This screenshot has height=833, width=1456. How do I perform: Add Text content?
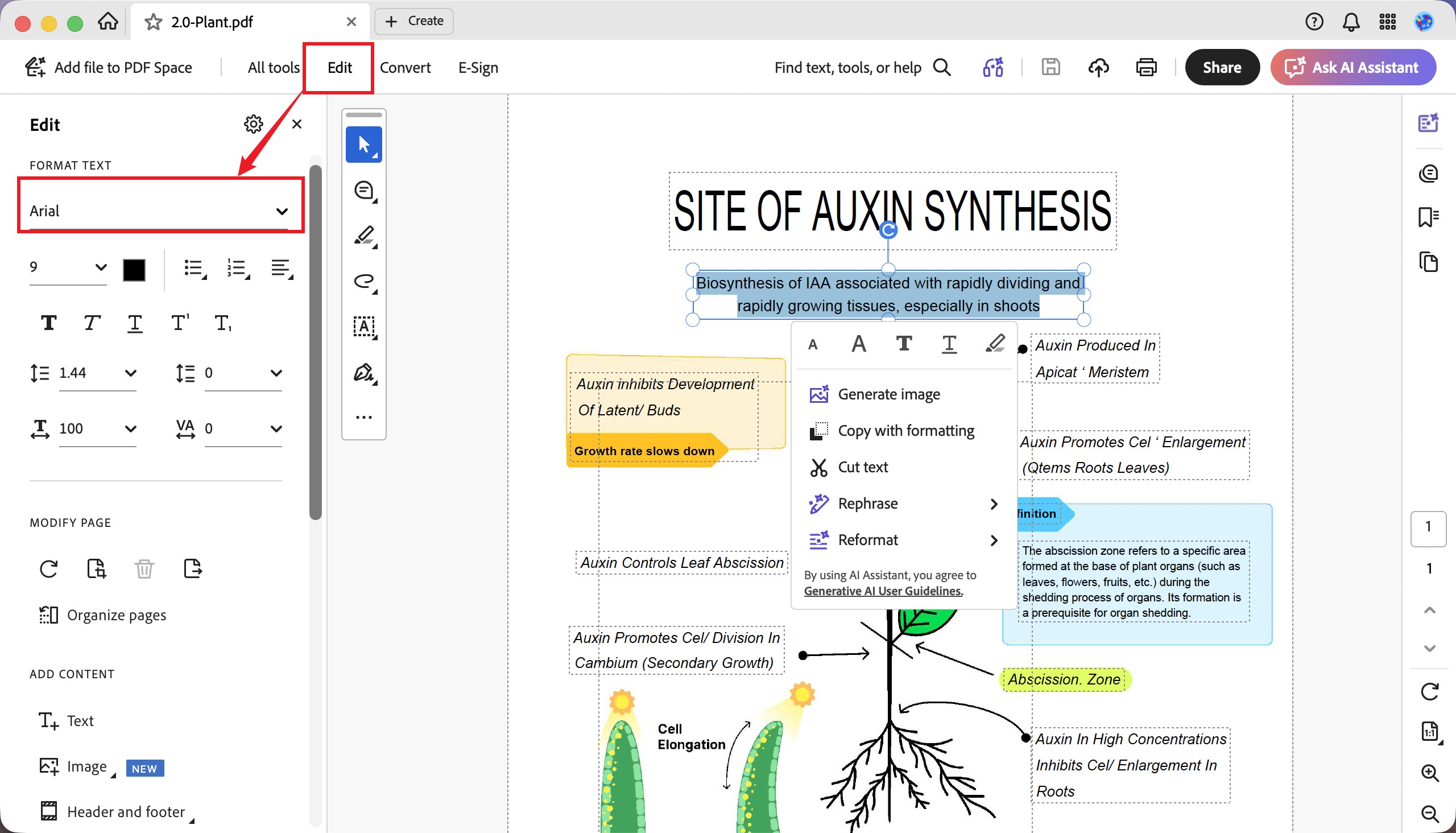[x=67, y=721]
